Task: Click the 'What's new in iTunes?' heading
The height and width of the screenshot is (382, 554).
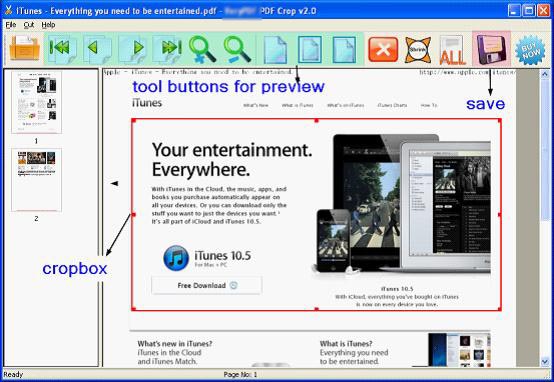Action: click(x=175, y=343)
